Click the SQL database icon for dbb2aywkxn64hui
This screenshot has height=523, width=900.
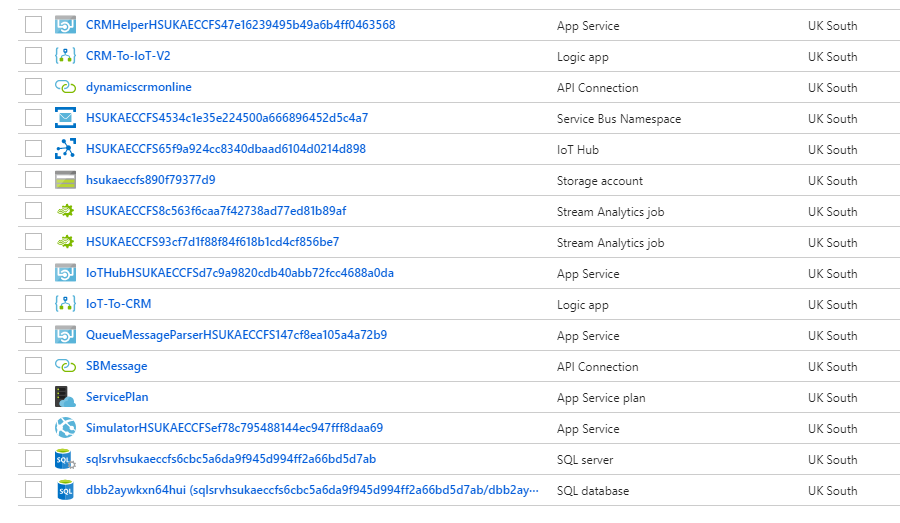(65, 490)
